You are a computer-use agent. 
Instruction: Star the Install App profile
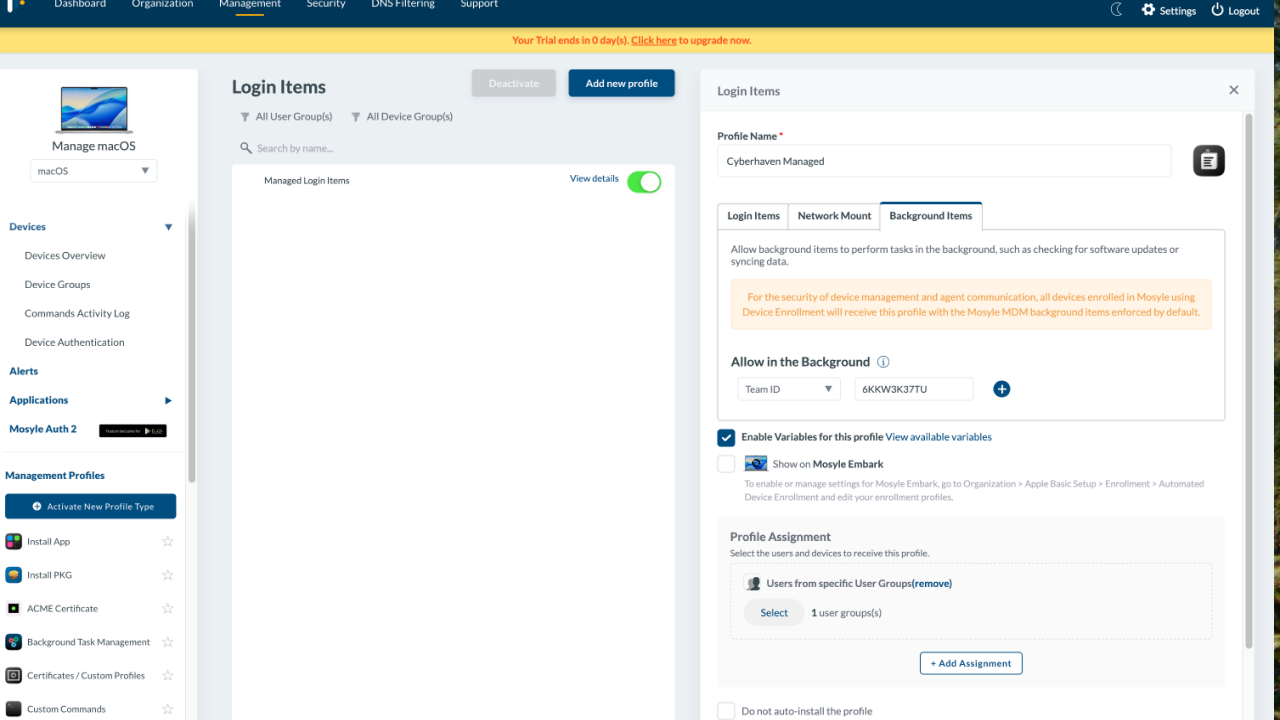point(167,542)
